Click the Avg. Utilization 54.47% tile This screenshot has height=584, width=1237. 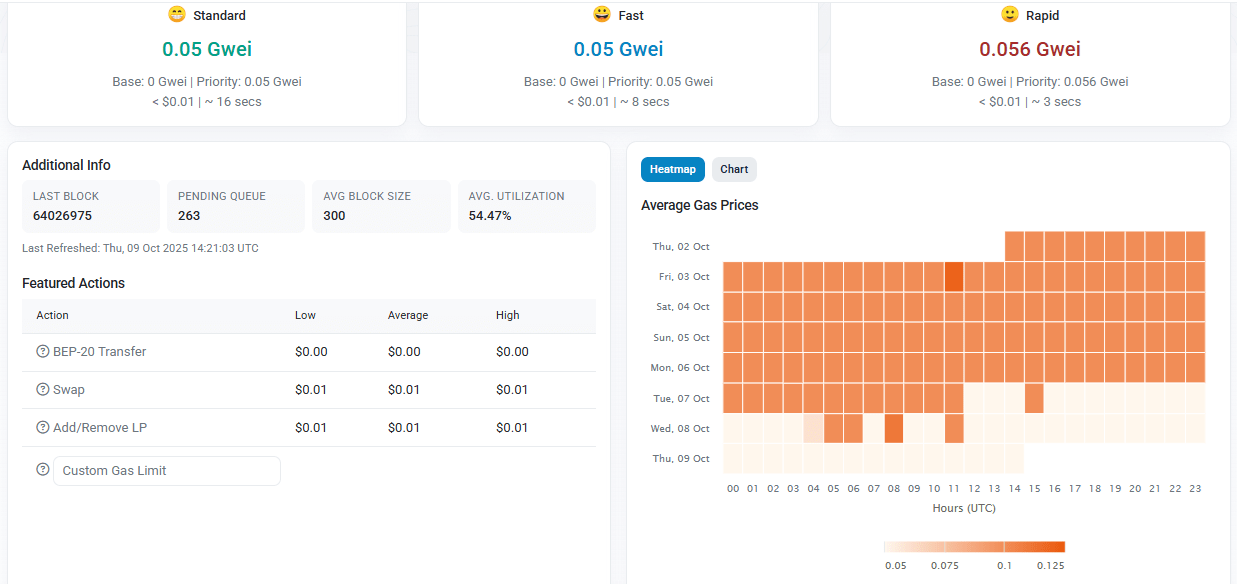[526, 206]
